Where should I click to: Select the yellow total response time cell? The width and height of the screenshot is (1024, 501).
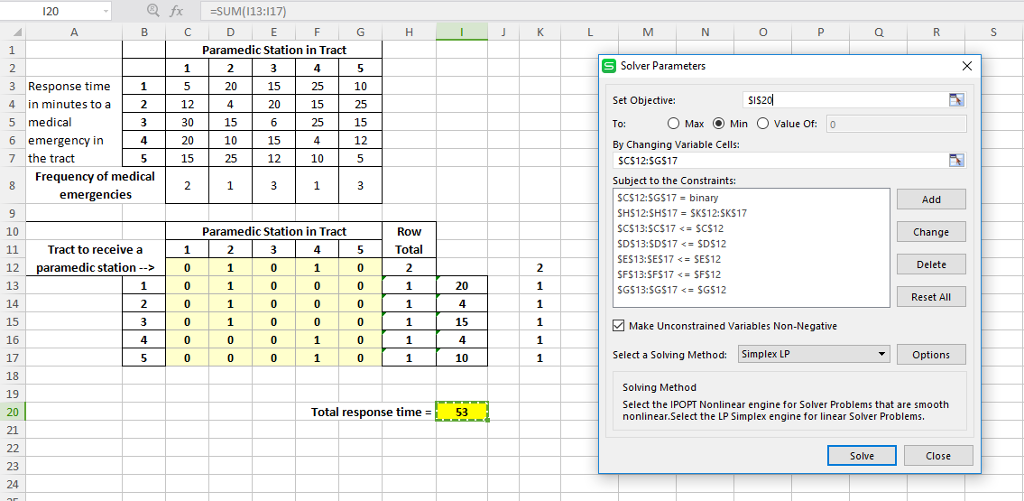(x=462, y=412)
